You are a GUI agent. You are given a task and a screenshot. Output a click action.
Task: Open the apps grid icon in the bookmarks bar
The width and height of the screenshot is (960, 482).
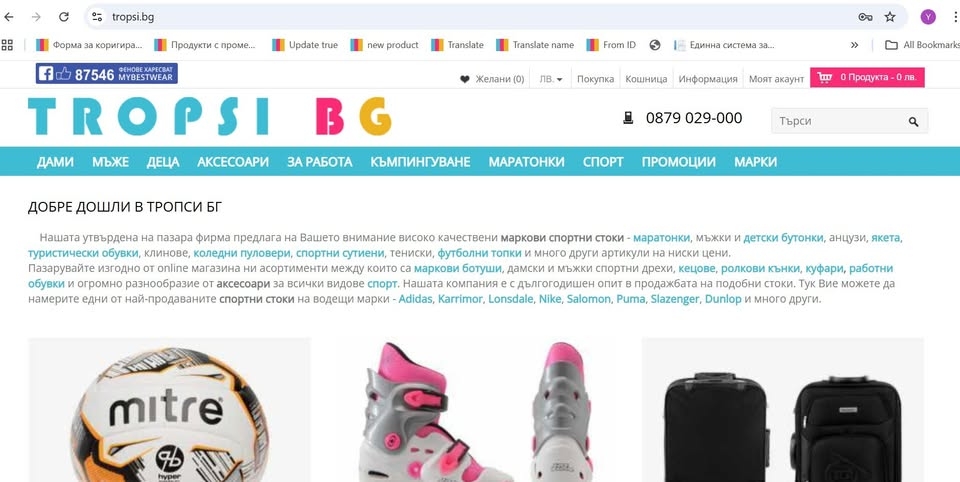[7, 45]
